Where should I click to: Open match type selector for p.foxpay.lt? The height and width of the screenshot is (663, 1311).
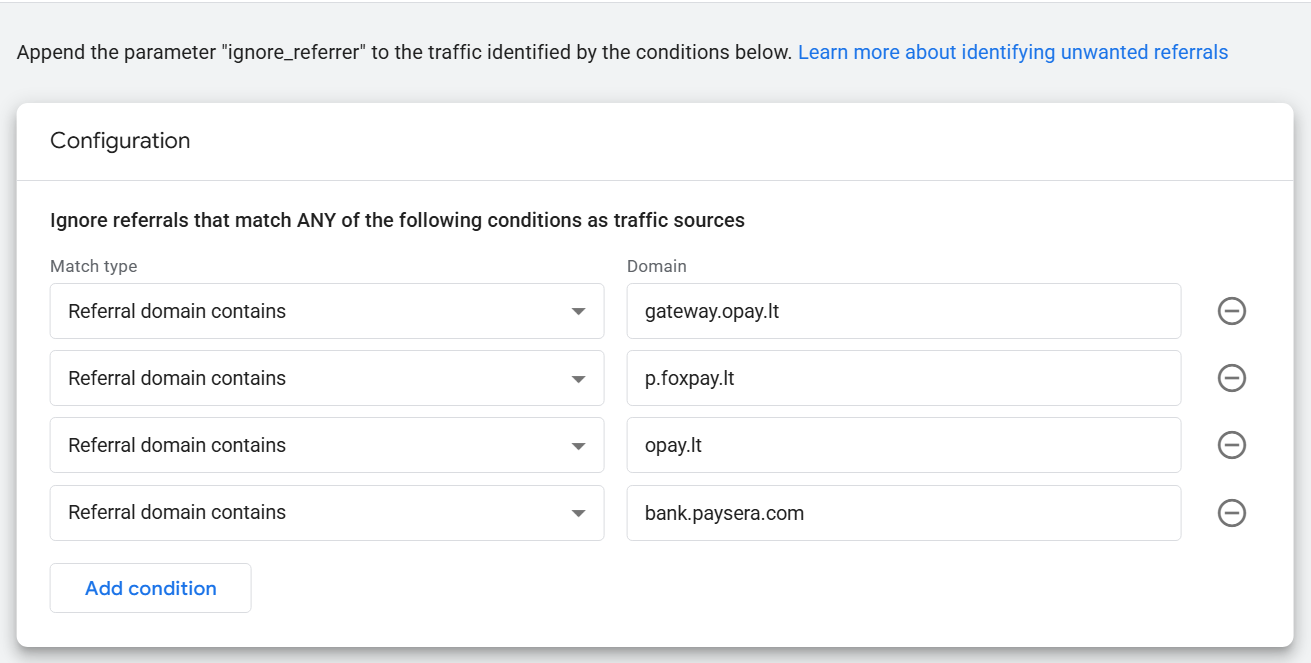click(x=327, y=378)
